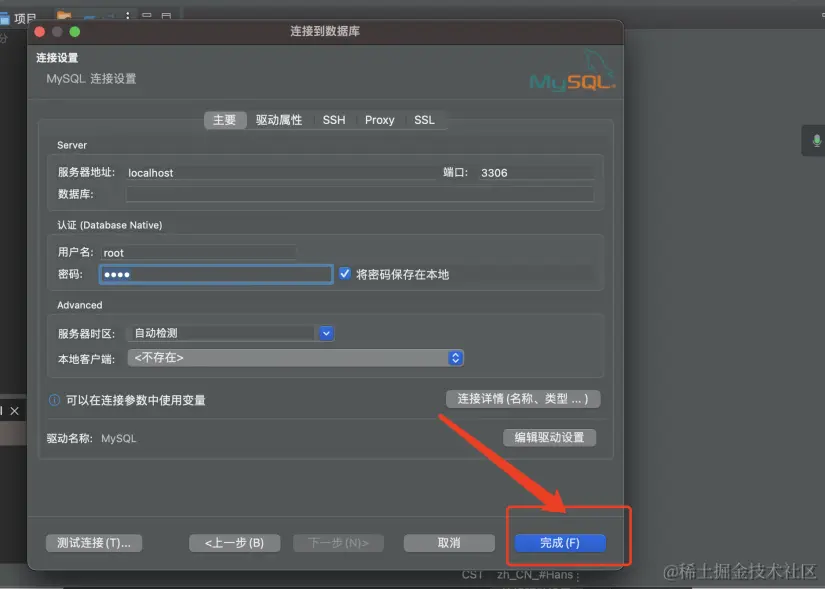Image resolution: width=825 pixels, height=589 pixels.
Task: Click the 端口: label
Action: [455, 172]
